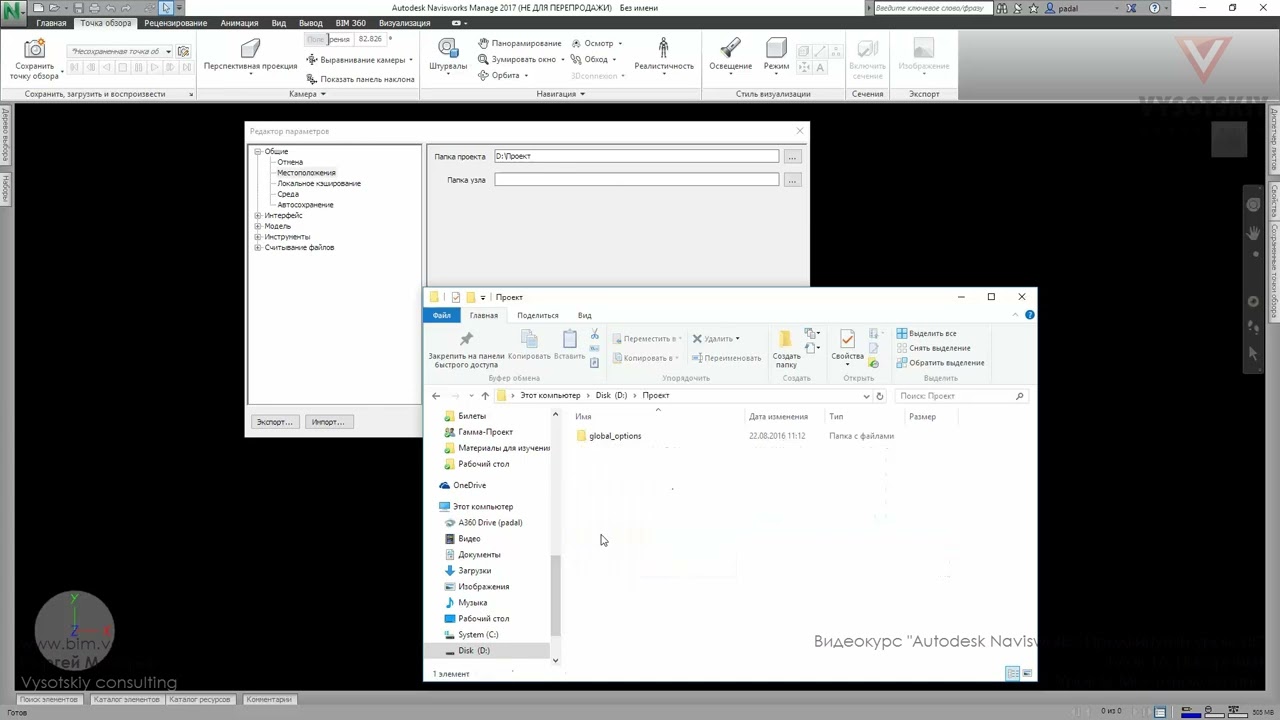This screenshot has width=1280, height=720.
Task: Open the saved viewpoint name dropdown
Action: (x=168, y=51)
